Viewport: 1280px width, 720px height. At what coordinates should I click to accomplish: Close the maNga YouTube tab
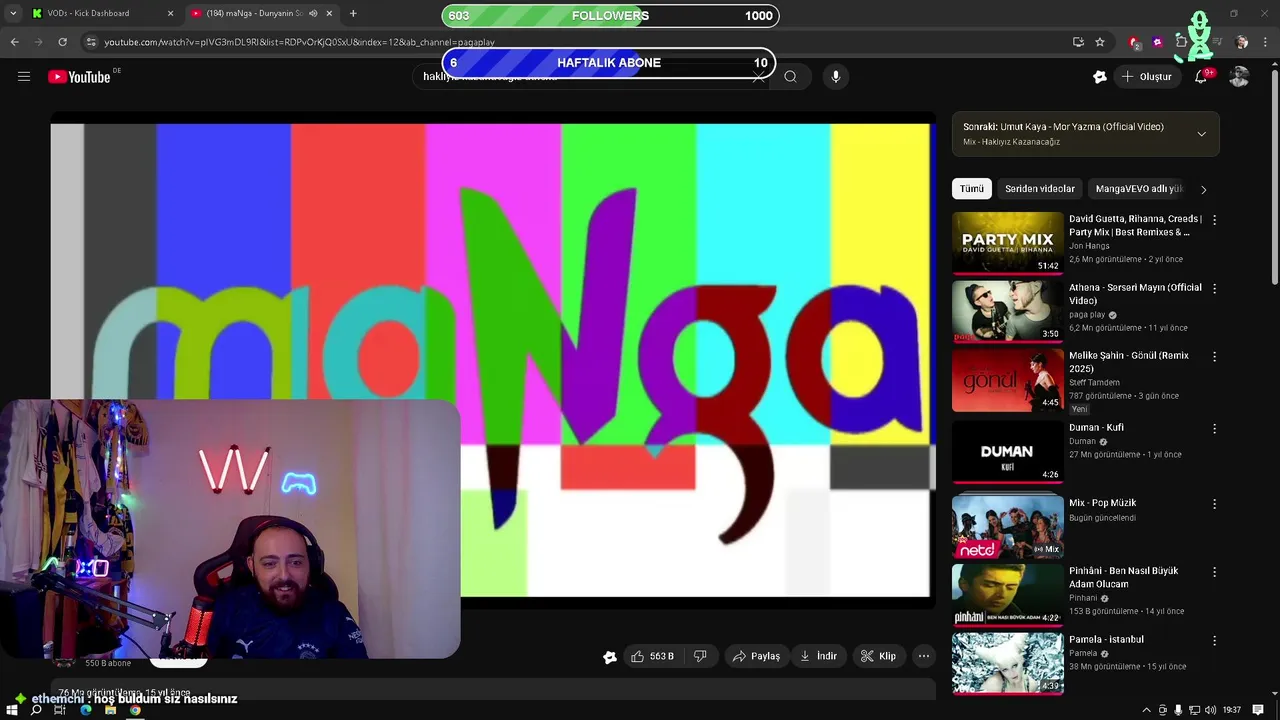pyautogui.click(x=329, y=13)
